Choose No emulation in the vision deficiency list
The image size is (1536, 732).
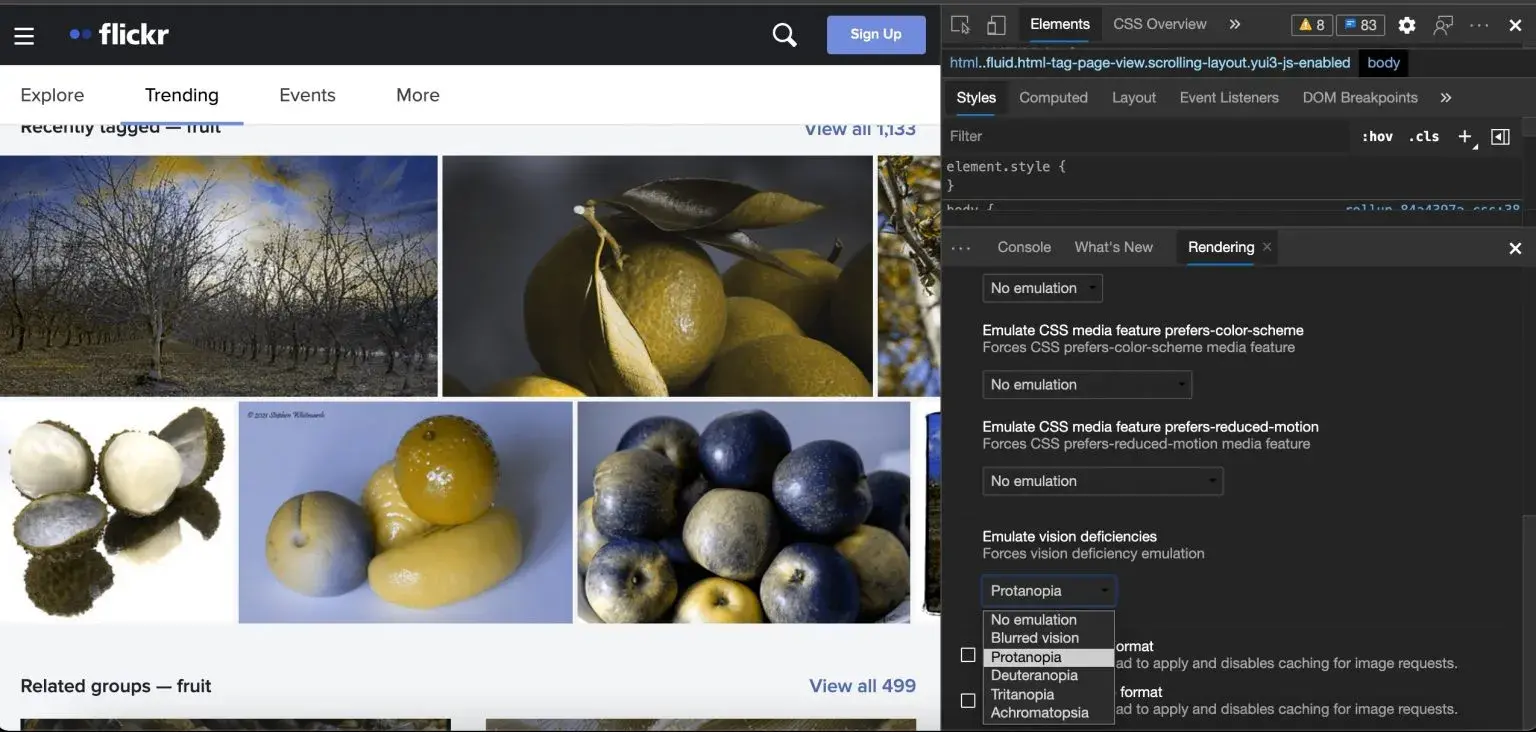[x=1049, y=620]
